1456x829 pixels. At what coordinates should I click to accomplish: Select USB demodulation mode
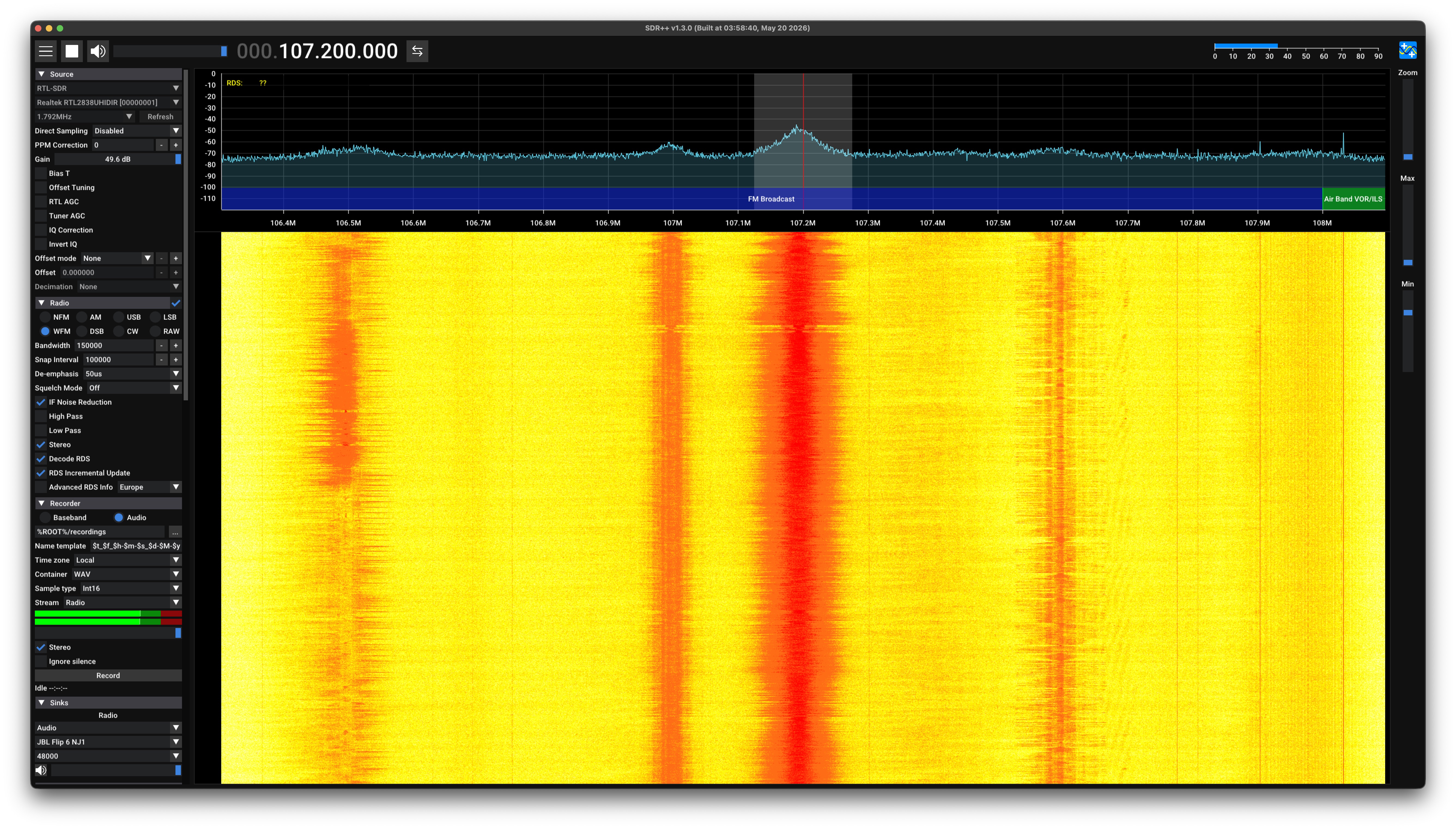pyautogui.click(x=119, y=317)
